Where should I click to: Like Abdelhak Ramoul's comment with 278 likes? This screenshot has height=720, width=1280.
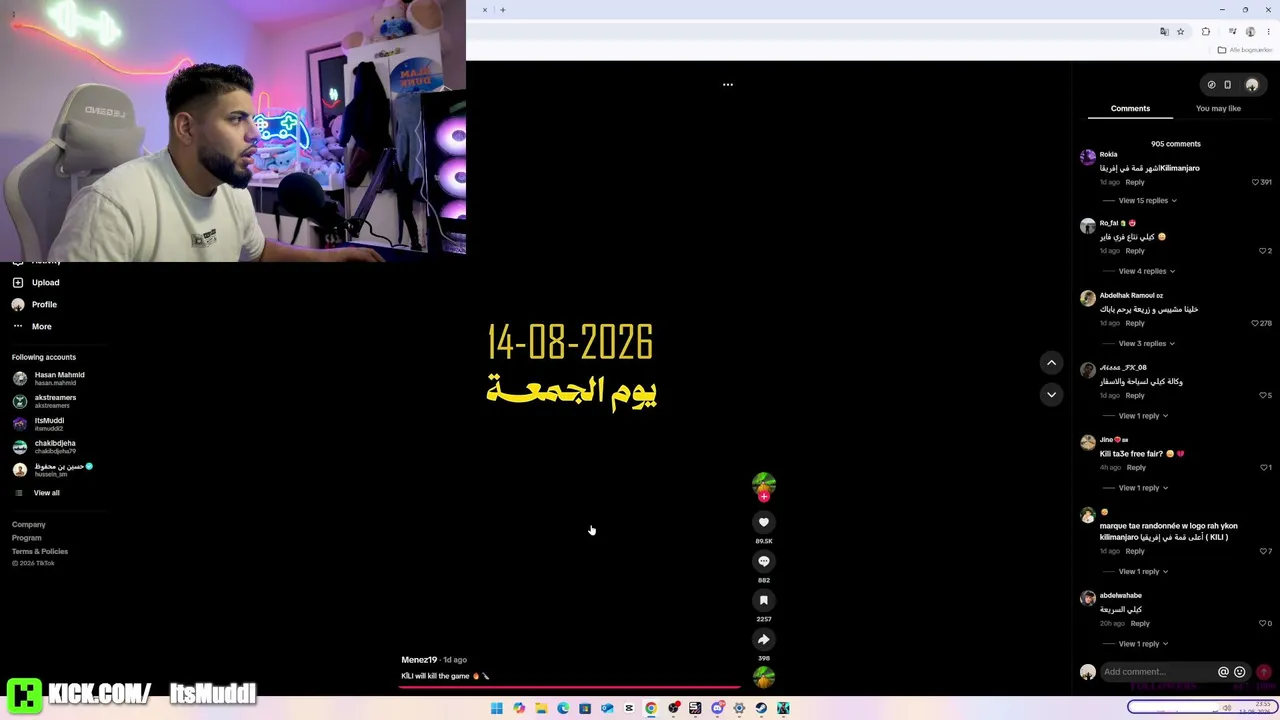coord(1256,323)
